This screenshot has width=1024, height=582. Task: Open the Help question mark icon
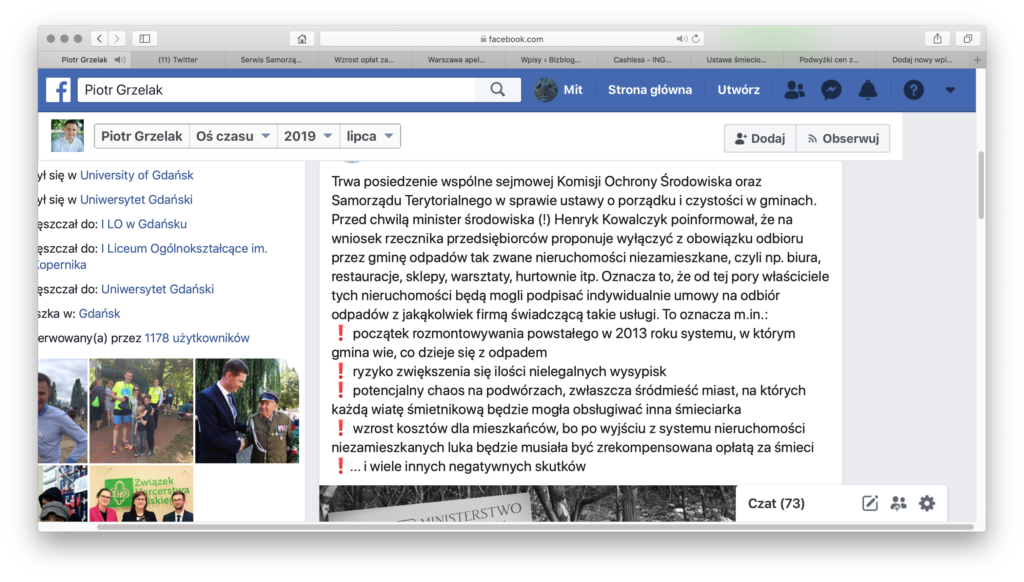(x=914, y=89)
